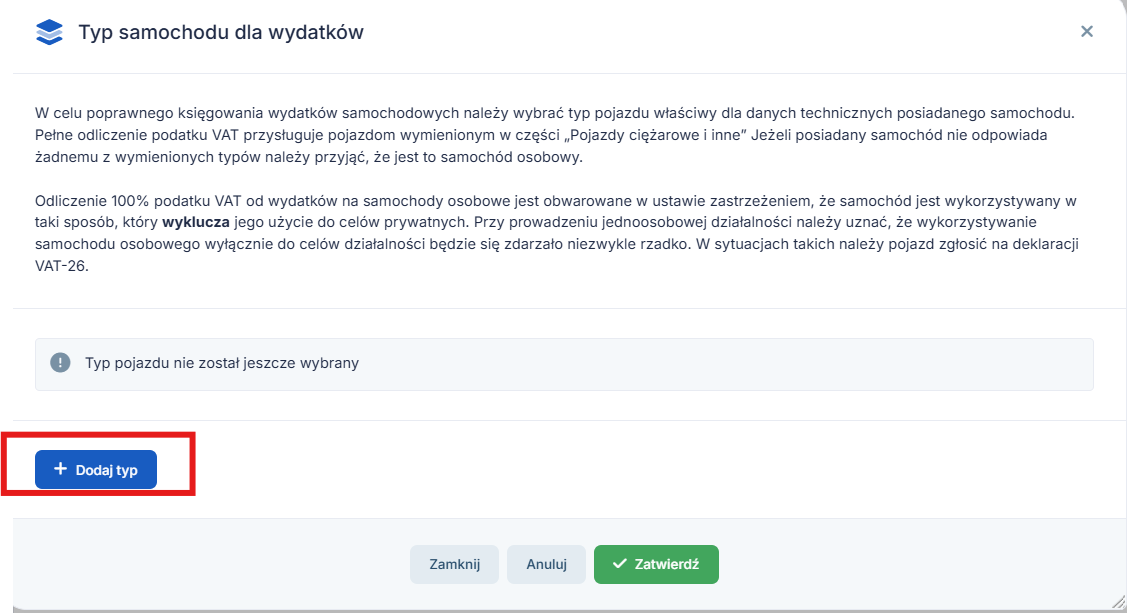Click empty space right of Dodaj typ button

600,469
